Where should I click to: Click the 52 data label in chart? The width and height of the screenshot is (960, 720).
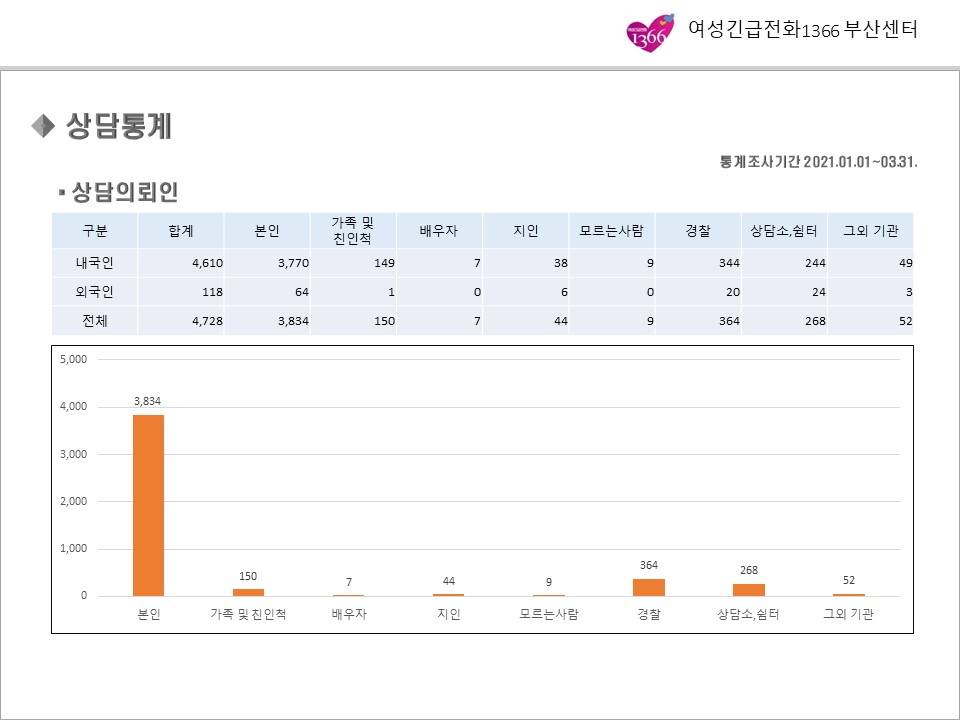tap(849, 580)
